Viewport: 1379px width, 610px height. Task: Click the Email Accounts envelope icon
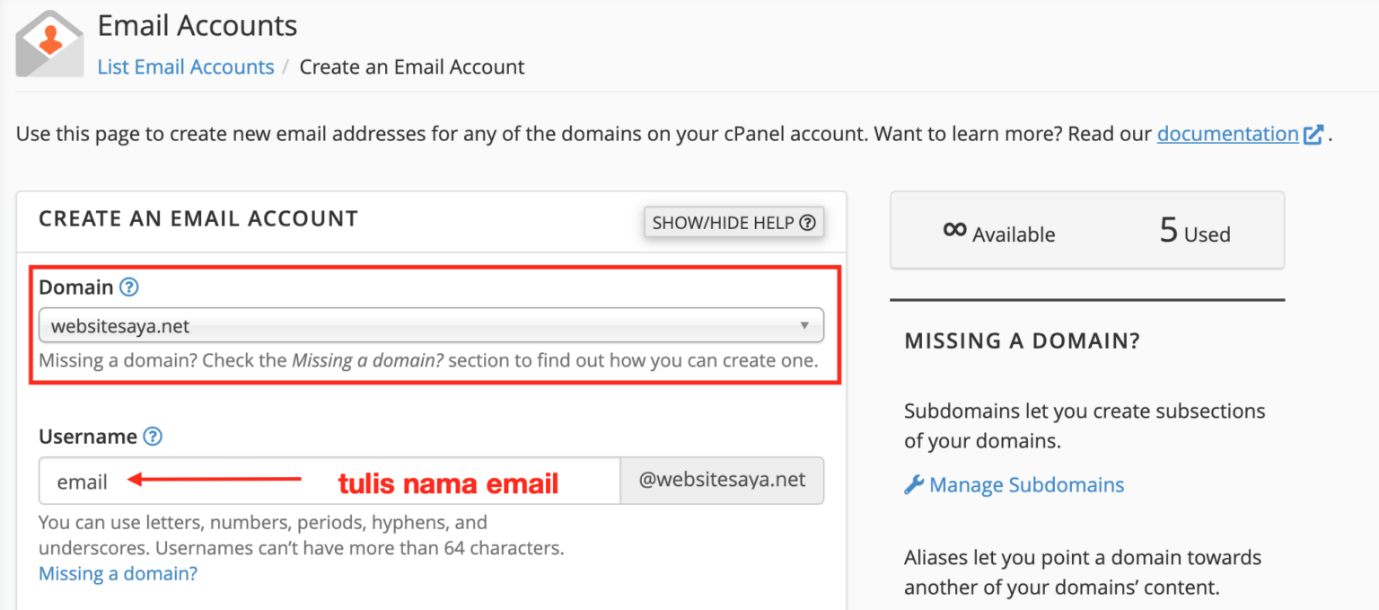tap(50, 43)
